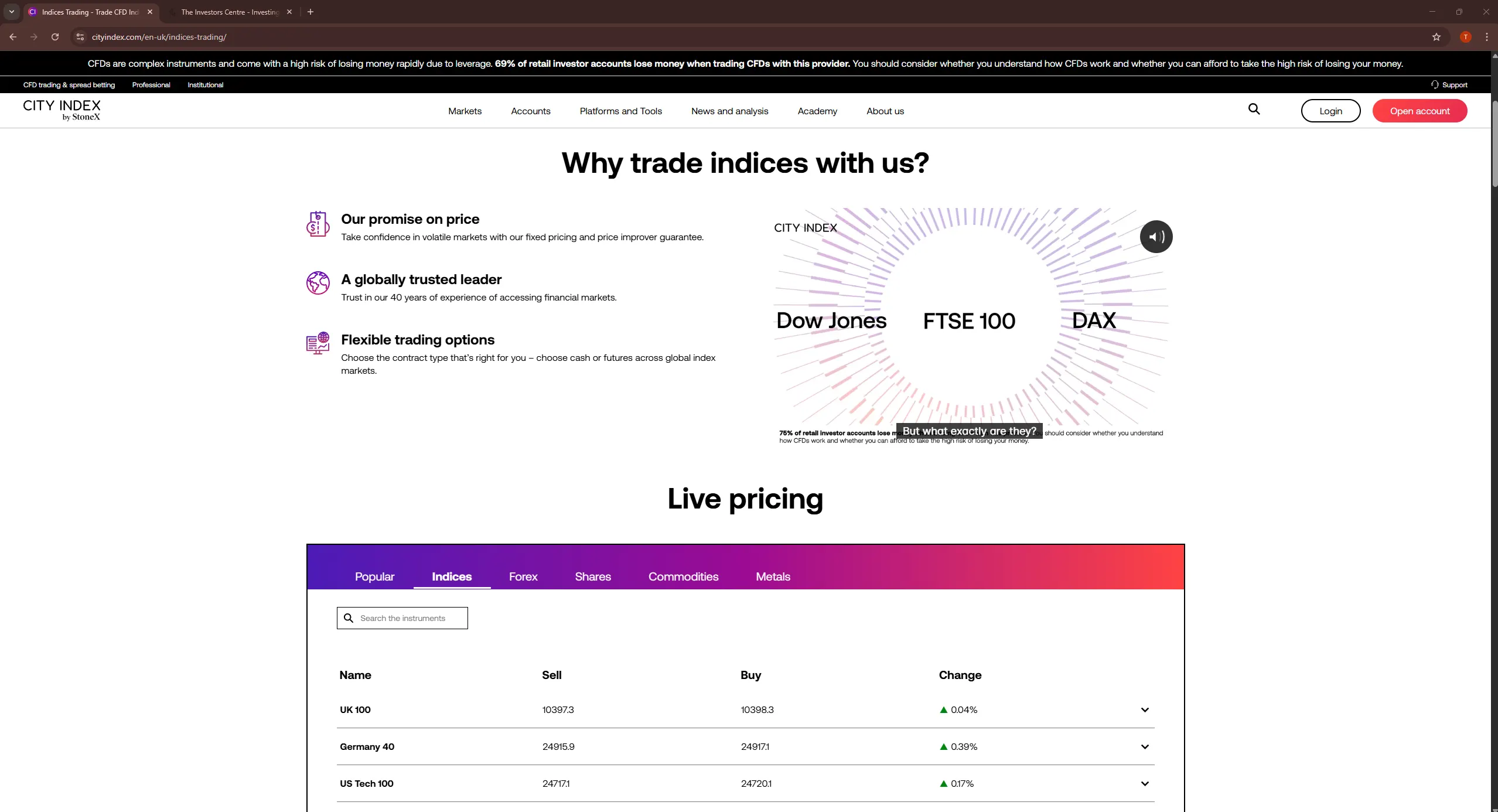Switch to the Forex pricing tab

(523, 576)
